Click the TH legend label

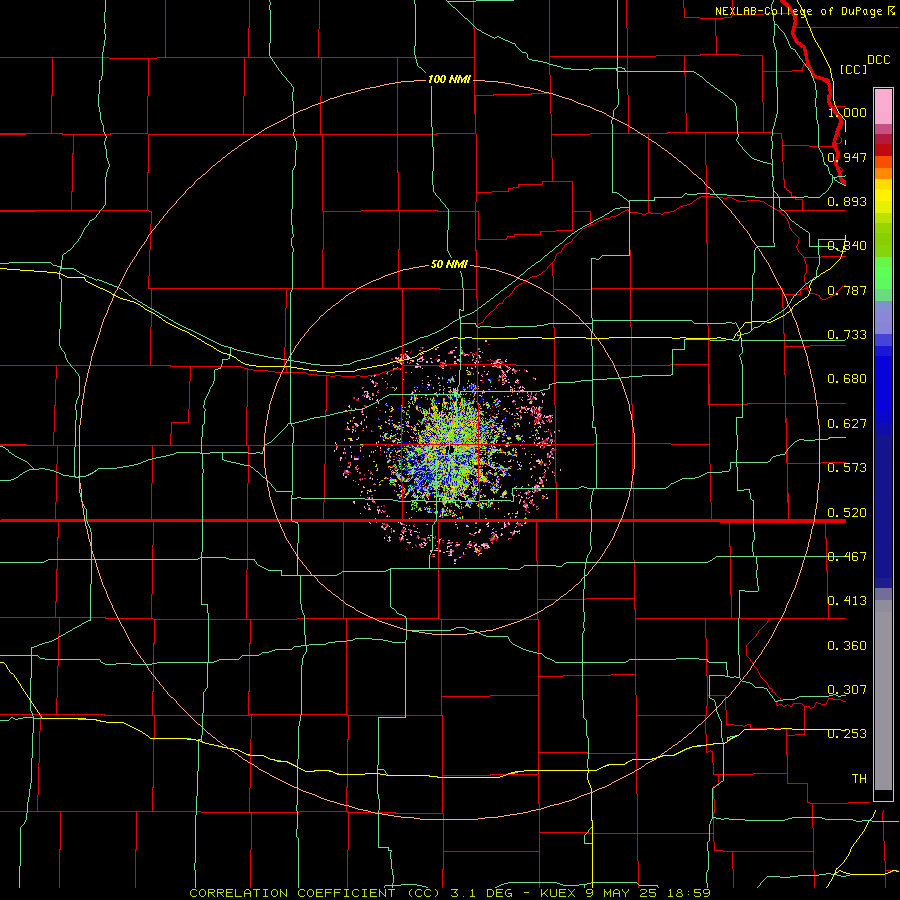(x=859, y=779)
